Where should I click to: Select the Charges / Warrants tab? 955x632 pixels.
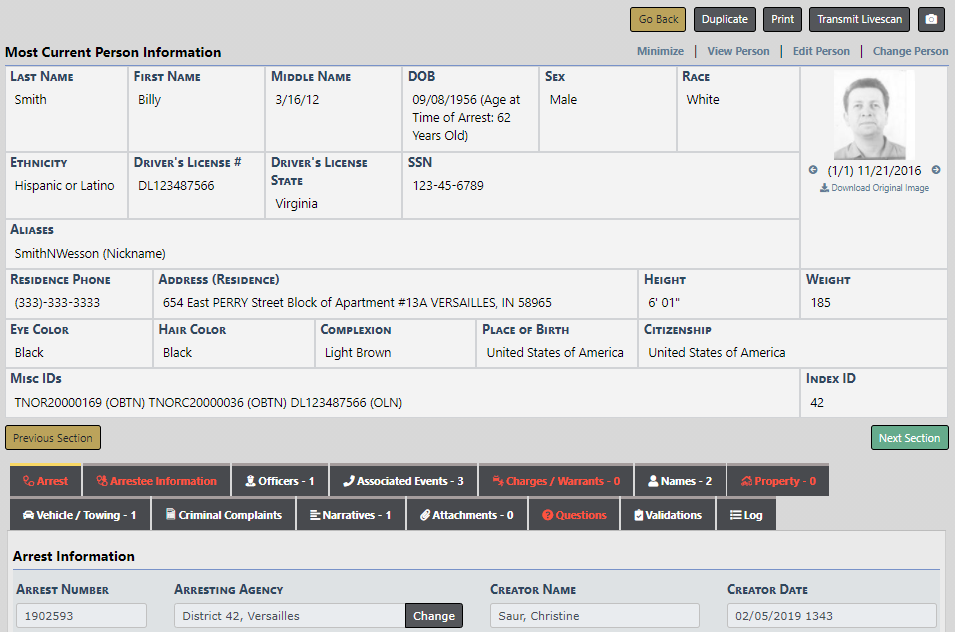click(x=556, y=481)
